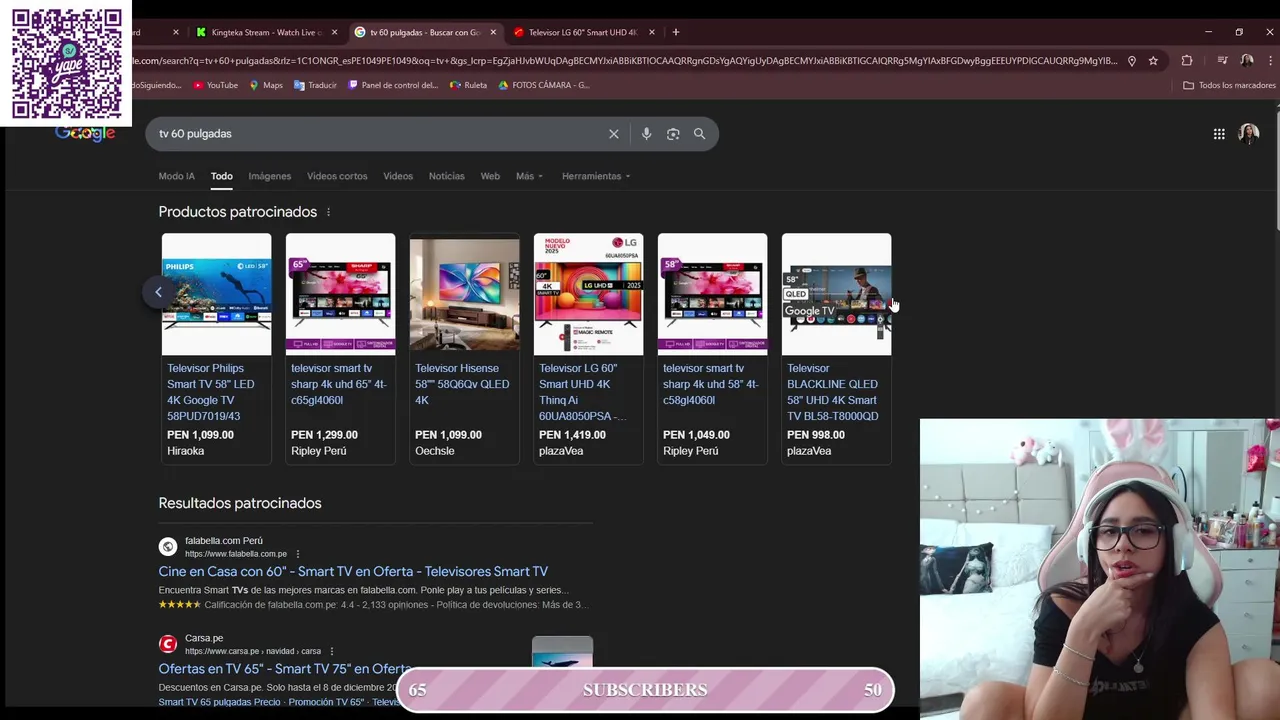The height and width of the screenshot is (720, 1280).
Task: Click the Hiraoka seller name
Action: click(x=186, y=451)
